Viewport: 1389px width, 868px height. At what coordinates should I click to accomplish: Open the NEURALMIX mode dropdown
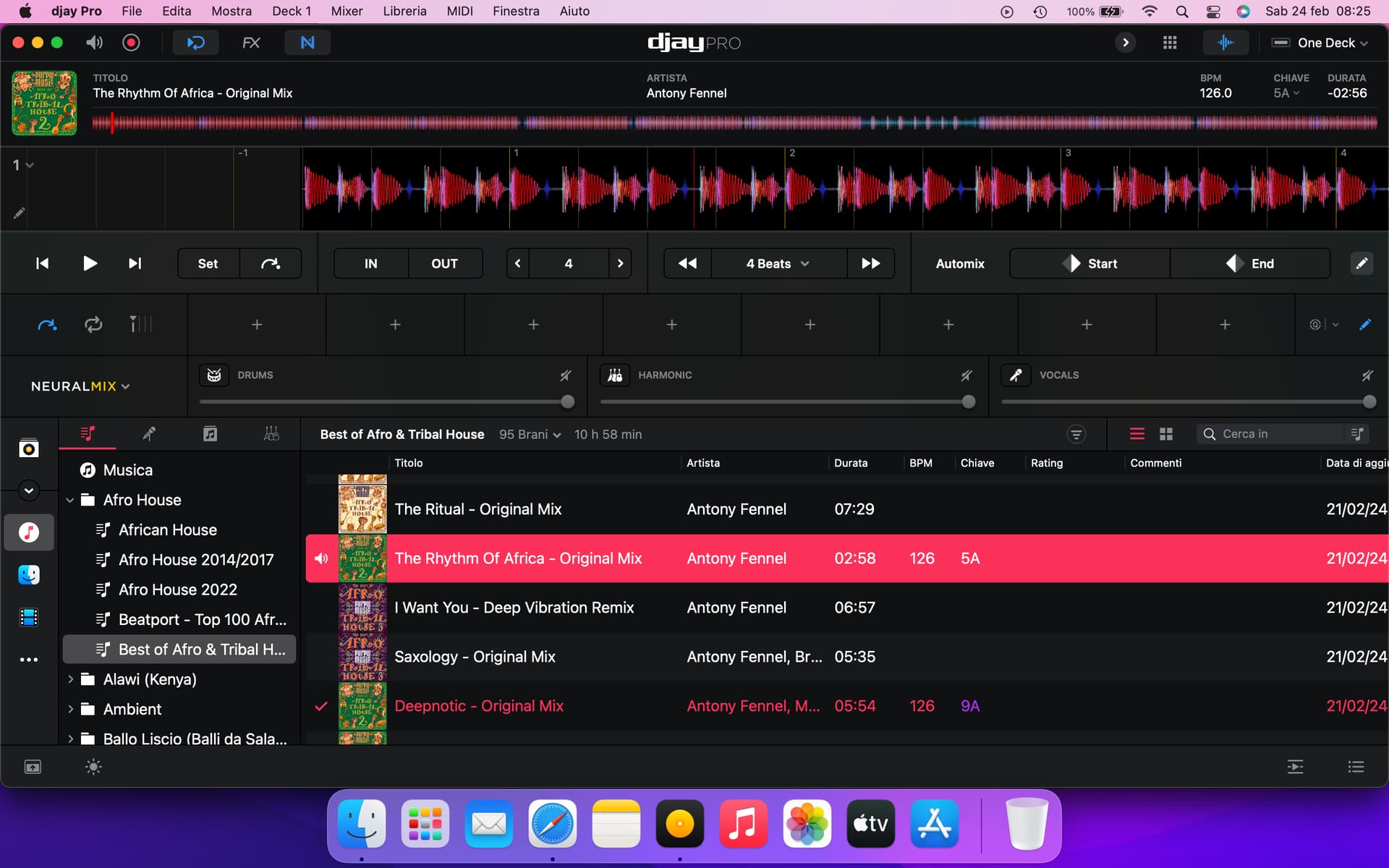coord(80,386)
